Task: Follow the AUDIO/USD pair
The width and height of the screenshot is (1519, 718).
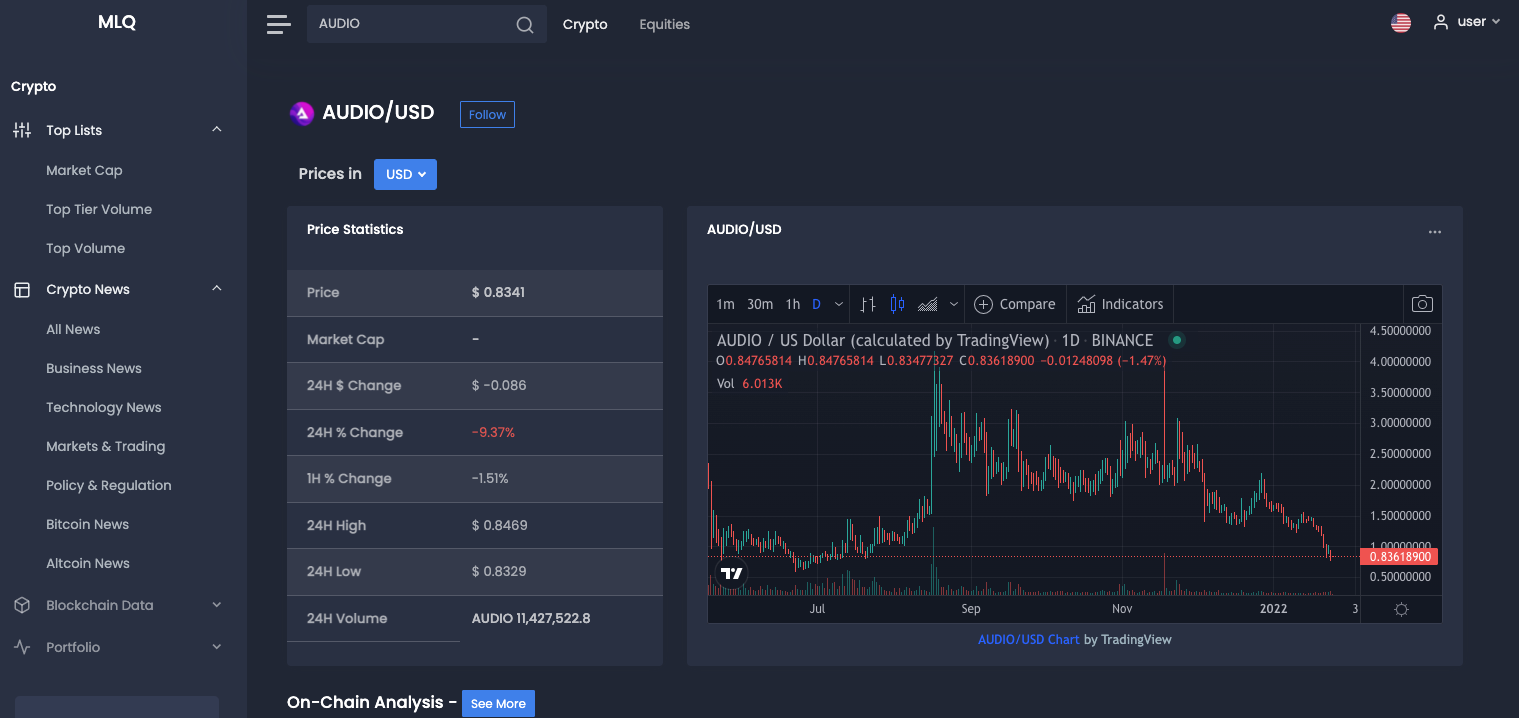Action: 487,114
